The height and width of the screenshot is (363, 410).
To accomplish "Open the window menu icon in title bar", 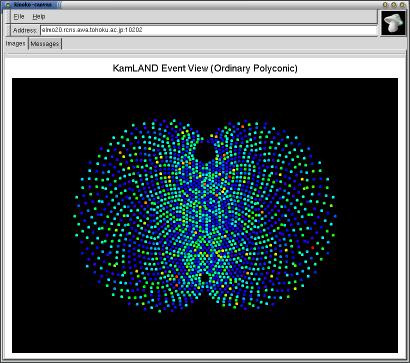I will 8,5.
